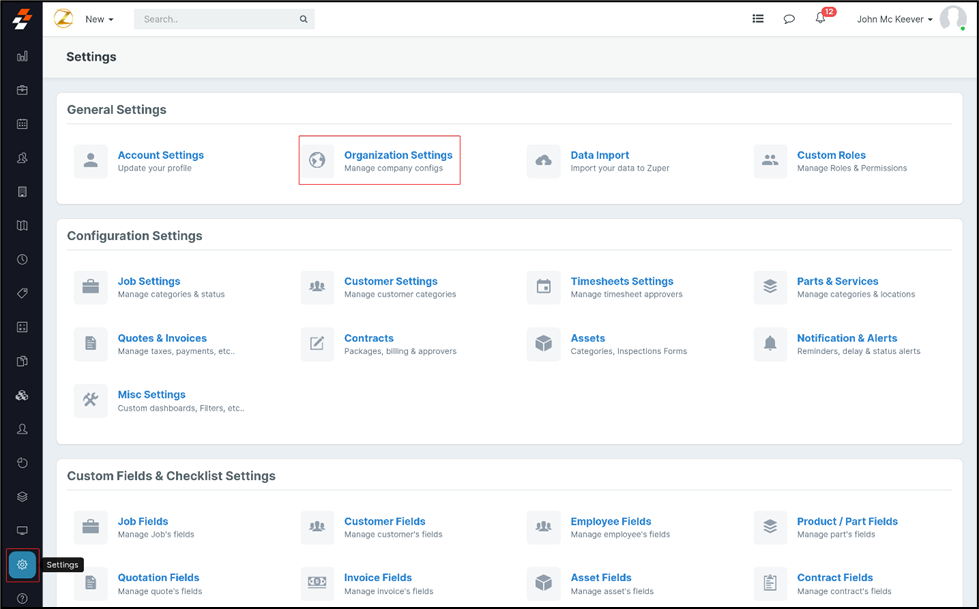This screenshot has width=979, height=609.
Task: Click the price tag icon in sidebar
Action: 22,293
